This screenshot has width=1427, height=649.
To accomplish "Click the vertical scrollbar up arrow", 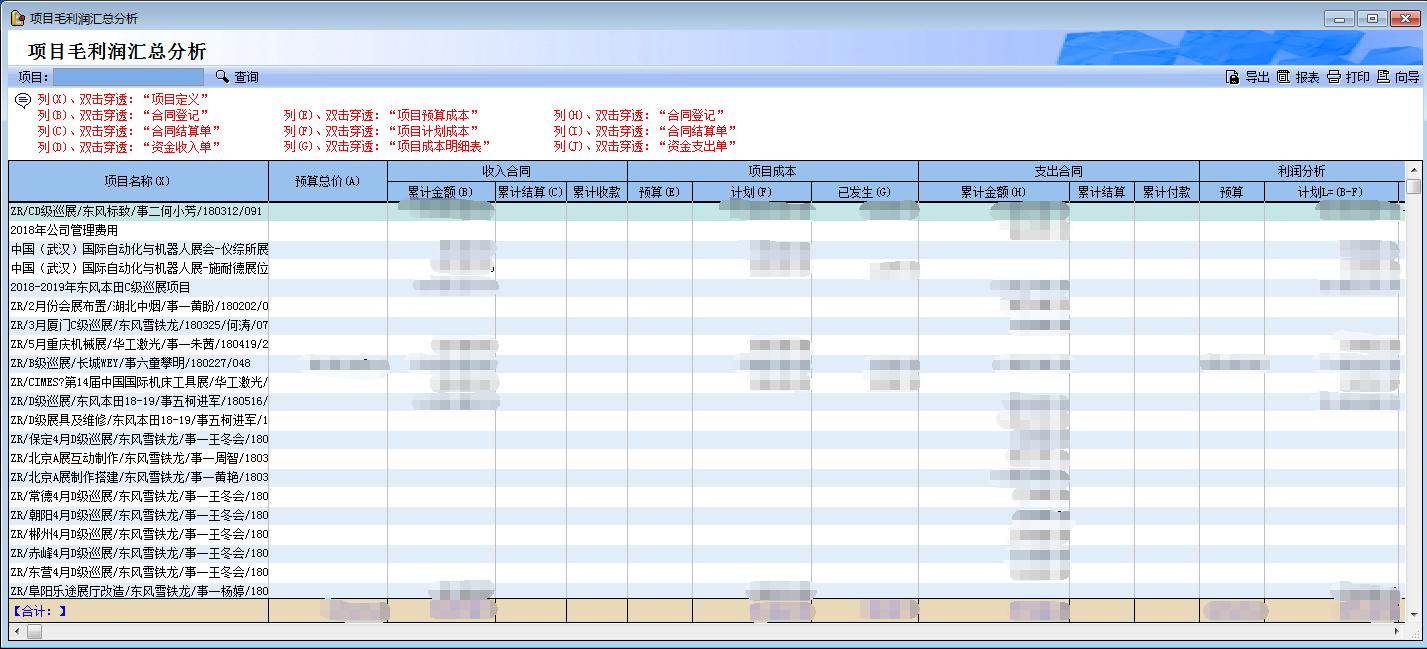I will tap(1413, 170).
